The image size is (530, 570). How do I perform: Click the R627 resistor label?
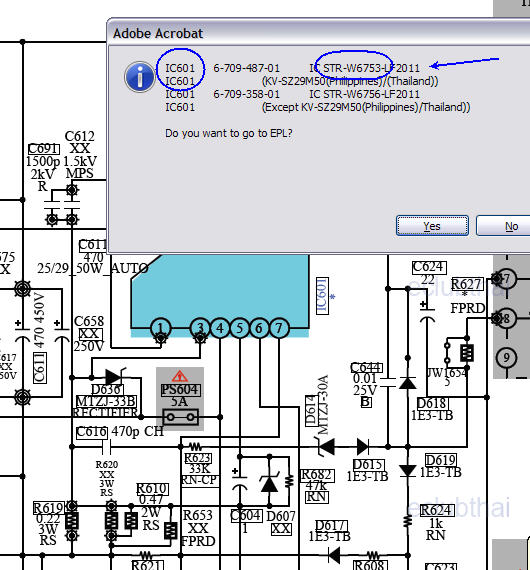point(467,284)
